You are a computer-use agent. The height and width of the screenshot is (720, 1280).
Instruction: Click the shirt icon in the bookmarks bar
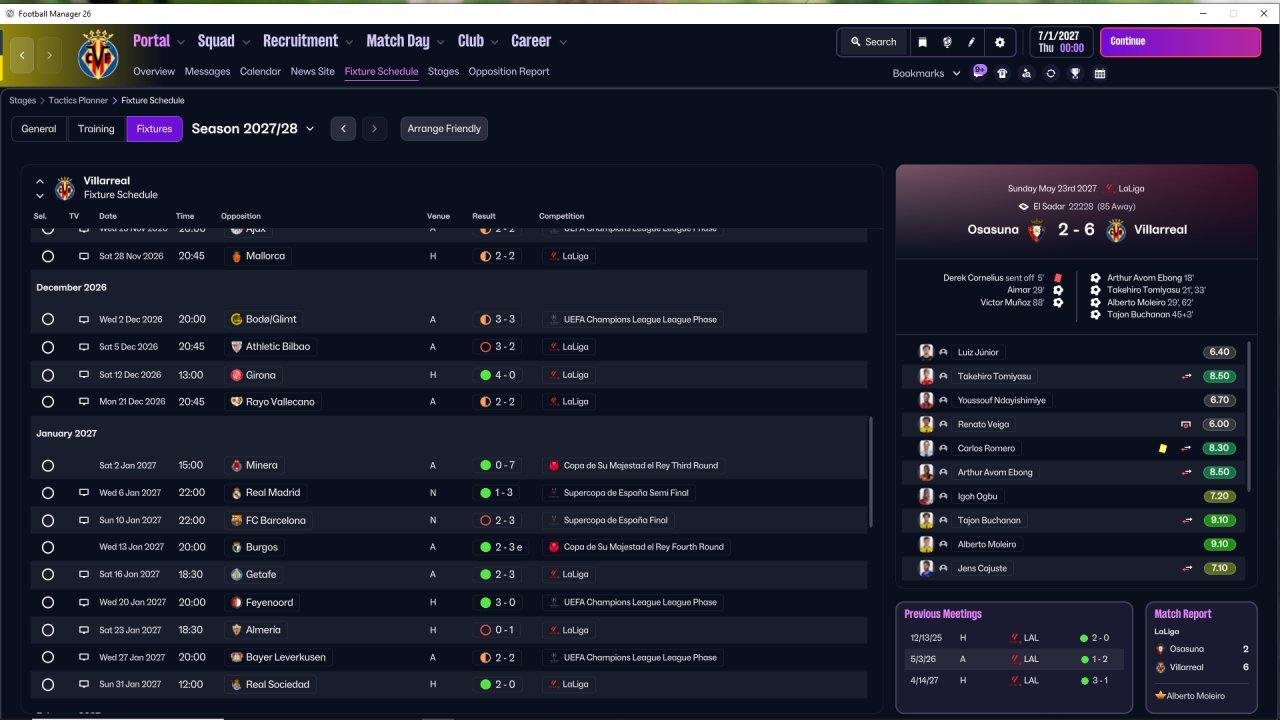1002,73
